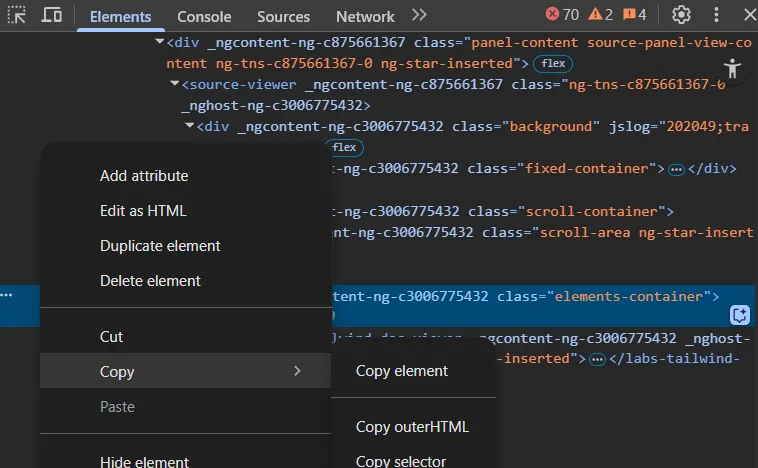Click the 4 issues counter

[x=635, y=15]
